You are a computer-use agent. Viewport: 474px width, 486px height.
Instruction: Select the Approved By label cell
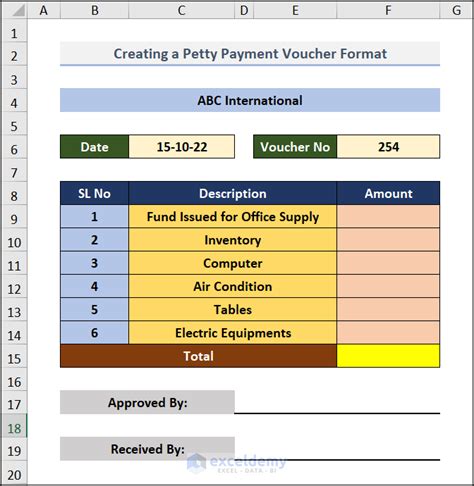click(x=147, y=402)
